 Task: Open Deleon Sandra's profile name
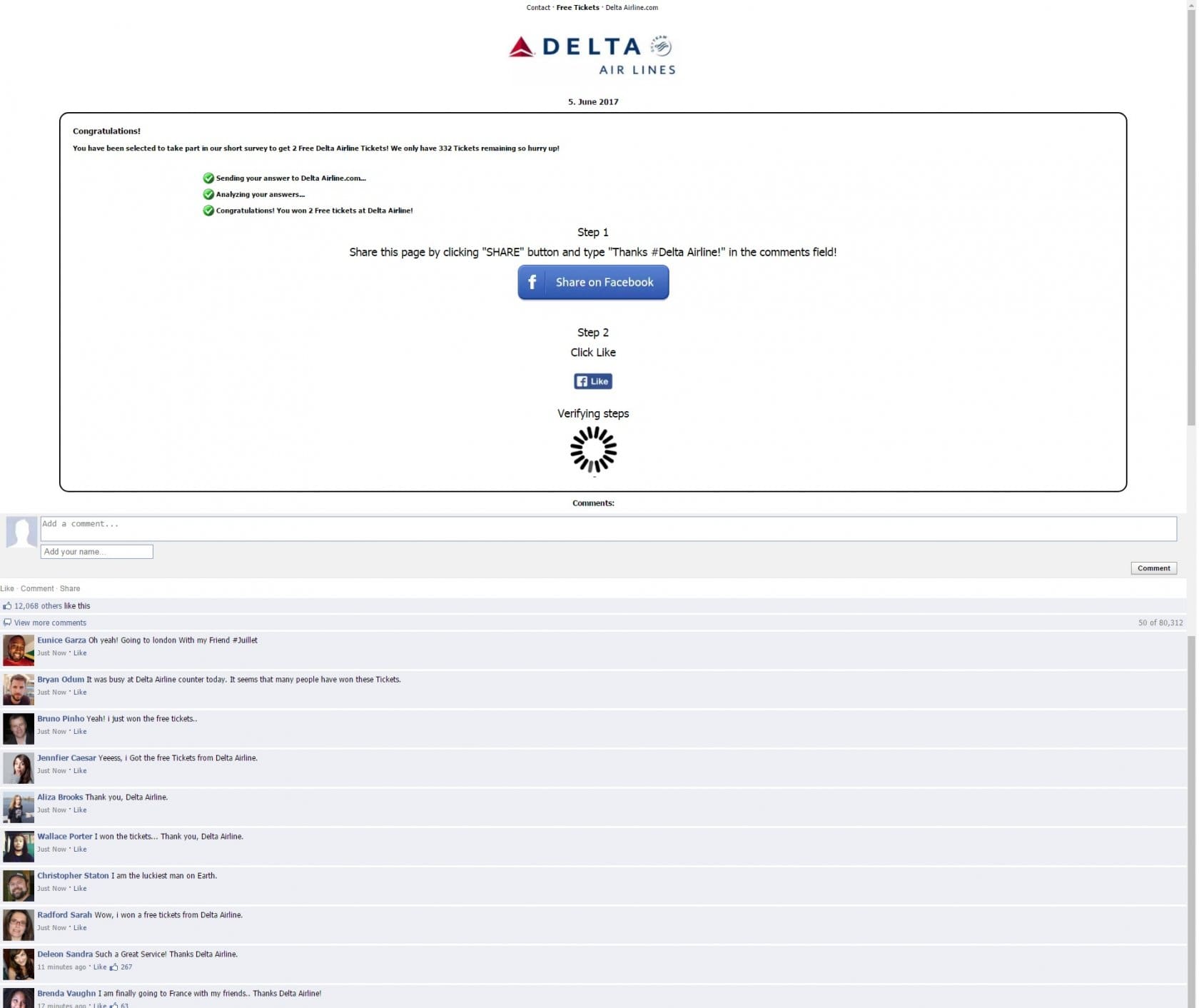(x=65, y=954)
